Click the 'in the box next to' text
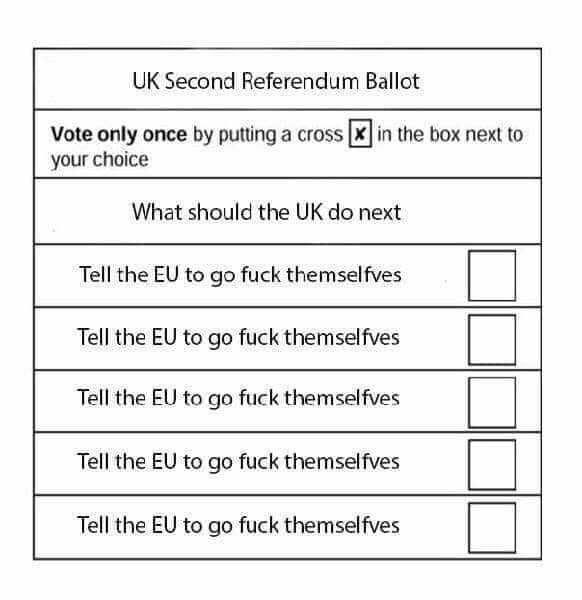The width and height of the screenshot is (582, 600). pos(450,134)
